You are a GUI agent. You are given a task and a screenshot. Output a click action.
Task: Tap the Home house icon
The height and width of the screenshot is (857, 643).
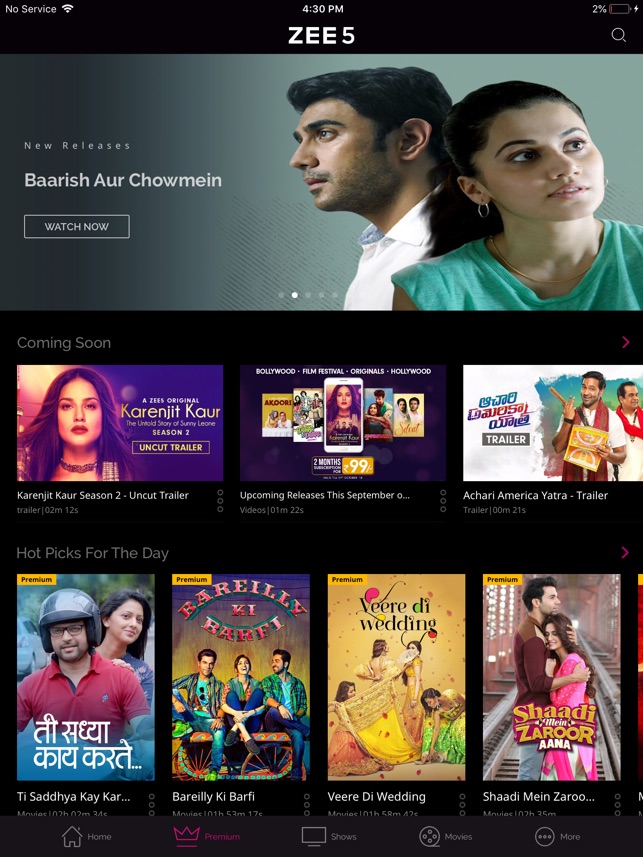tap(72, 836)
